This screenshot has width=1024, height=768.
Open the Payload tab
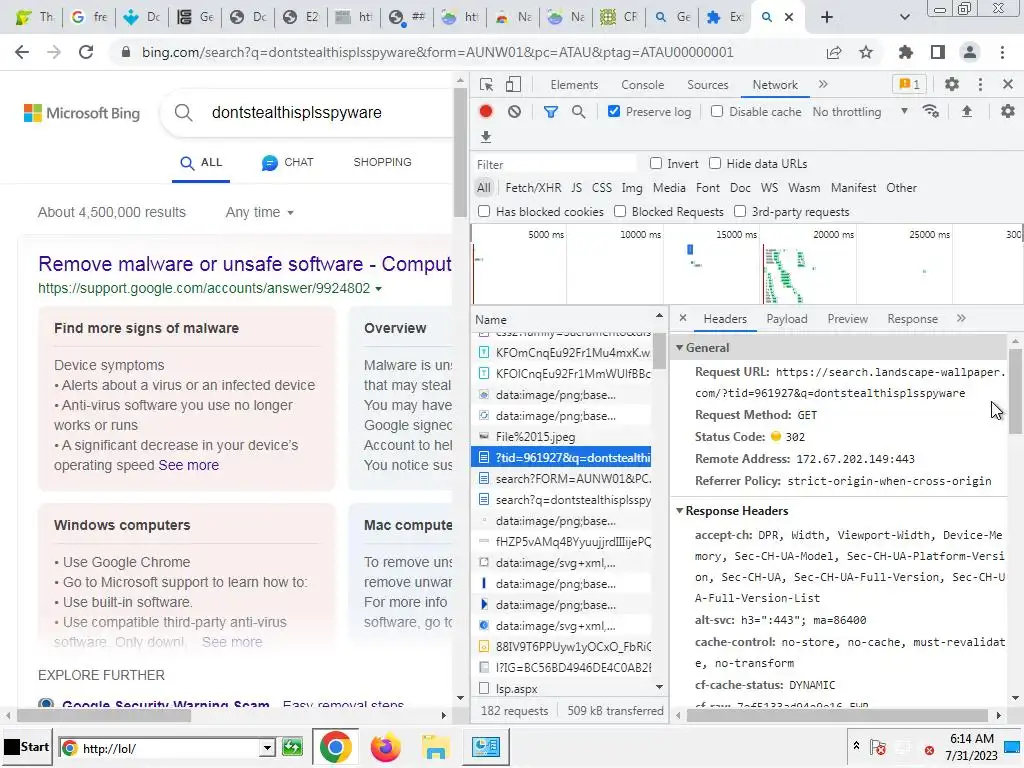coord(786,319)
